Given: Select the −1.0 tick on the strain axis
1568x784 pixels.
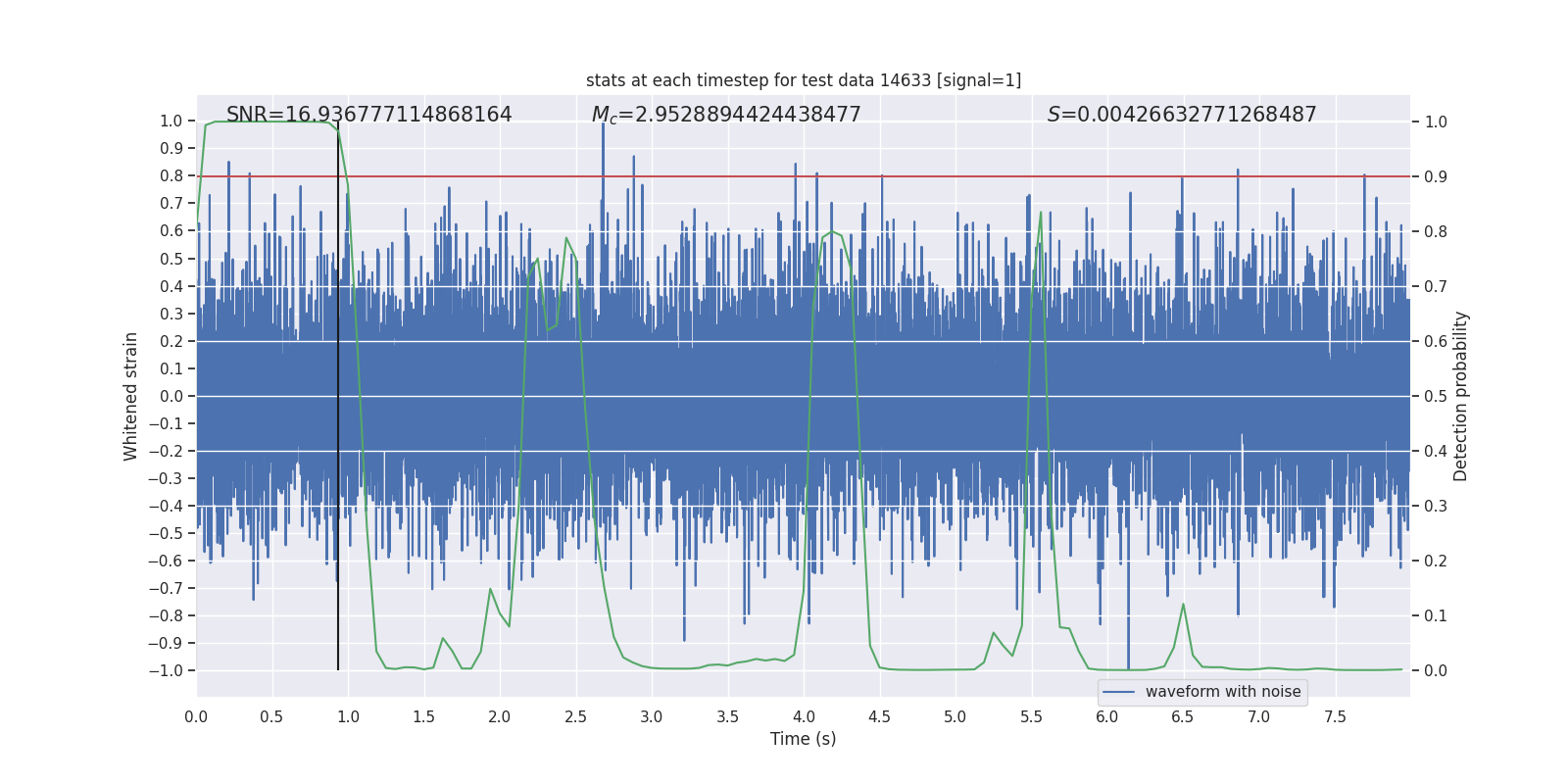Looking at the screenshot, I should pos(166,670).
